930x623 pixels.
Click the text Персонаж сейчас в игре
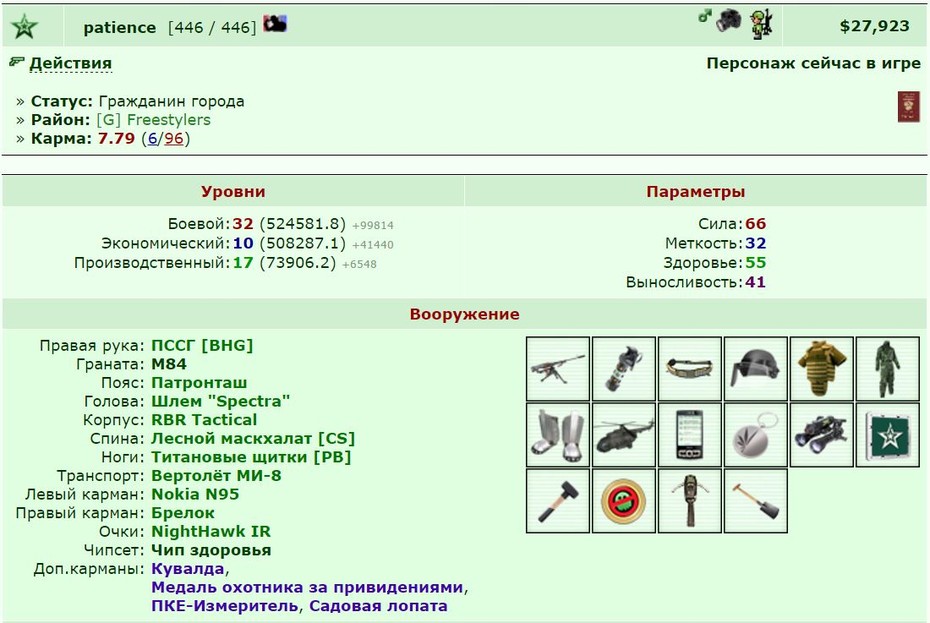[x=814, y=63]
